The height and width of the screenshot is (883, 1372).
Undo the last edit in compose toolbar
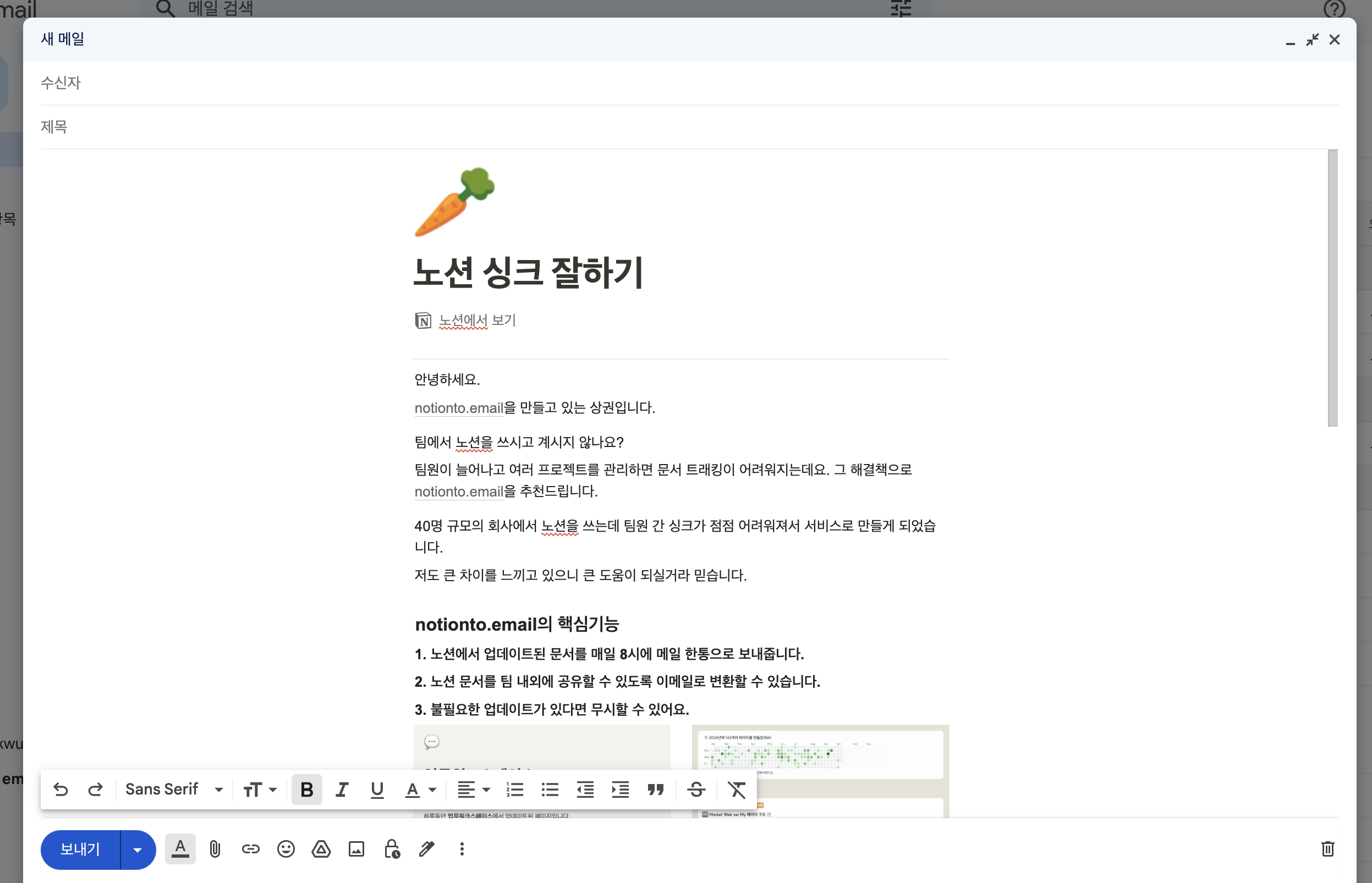tap(60, 789)
